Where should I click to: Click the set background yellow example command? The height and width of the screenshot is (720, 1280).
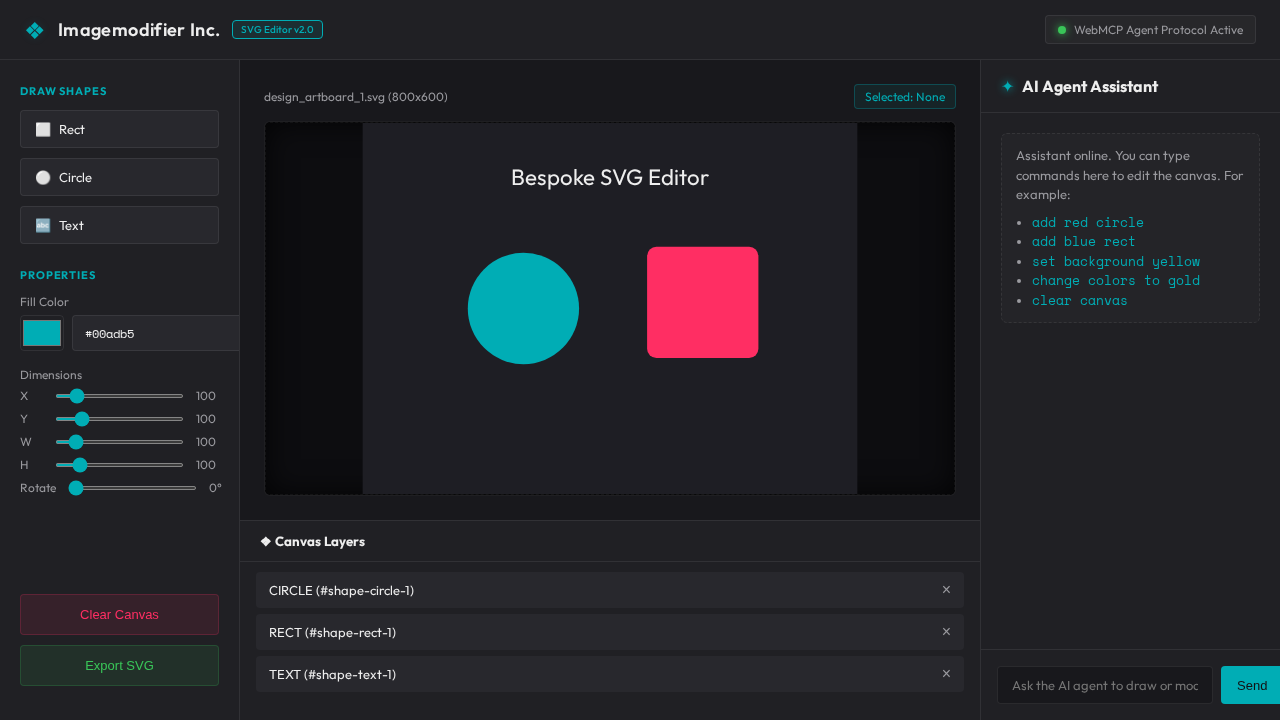point(1116,261)
